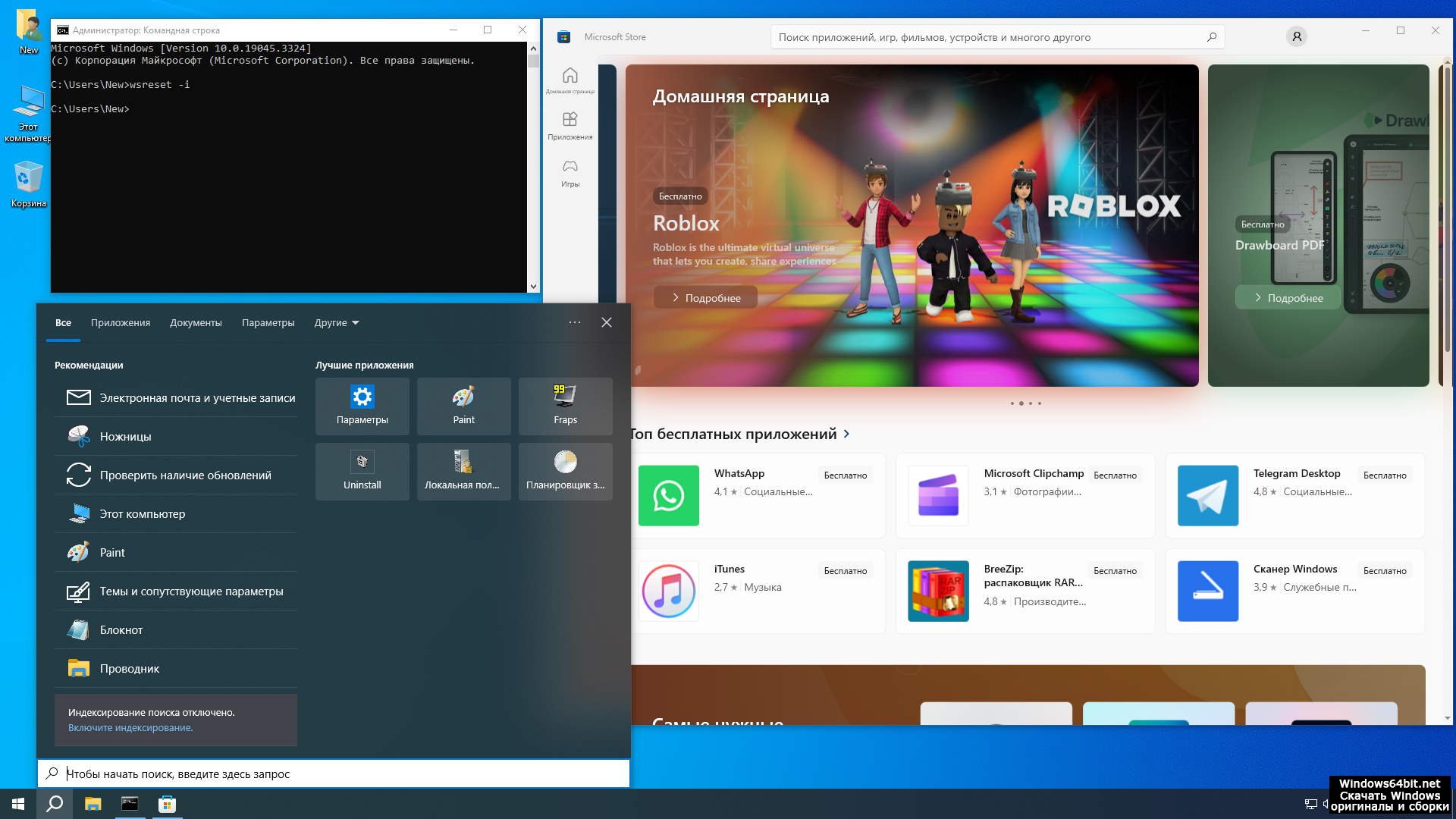Switch to Приложения search tab

(x=121, y=322)
